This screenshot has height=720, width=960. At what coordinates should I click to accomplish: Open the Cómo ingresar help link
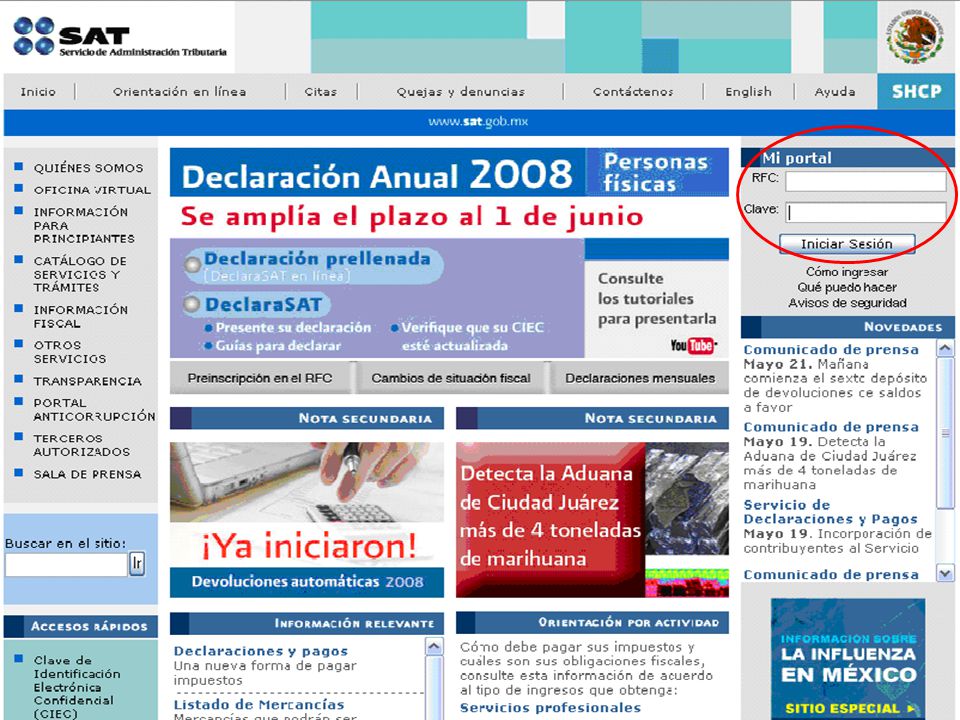click(847, 272)
